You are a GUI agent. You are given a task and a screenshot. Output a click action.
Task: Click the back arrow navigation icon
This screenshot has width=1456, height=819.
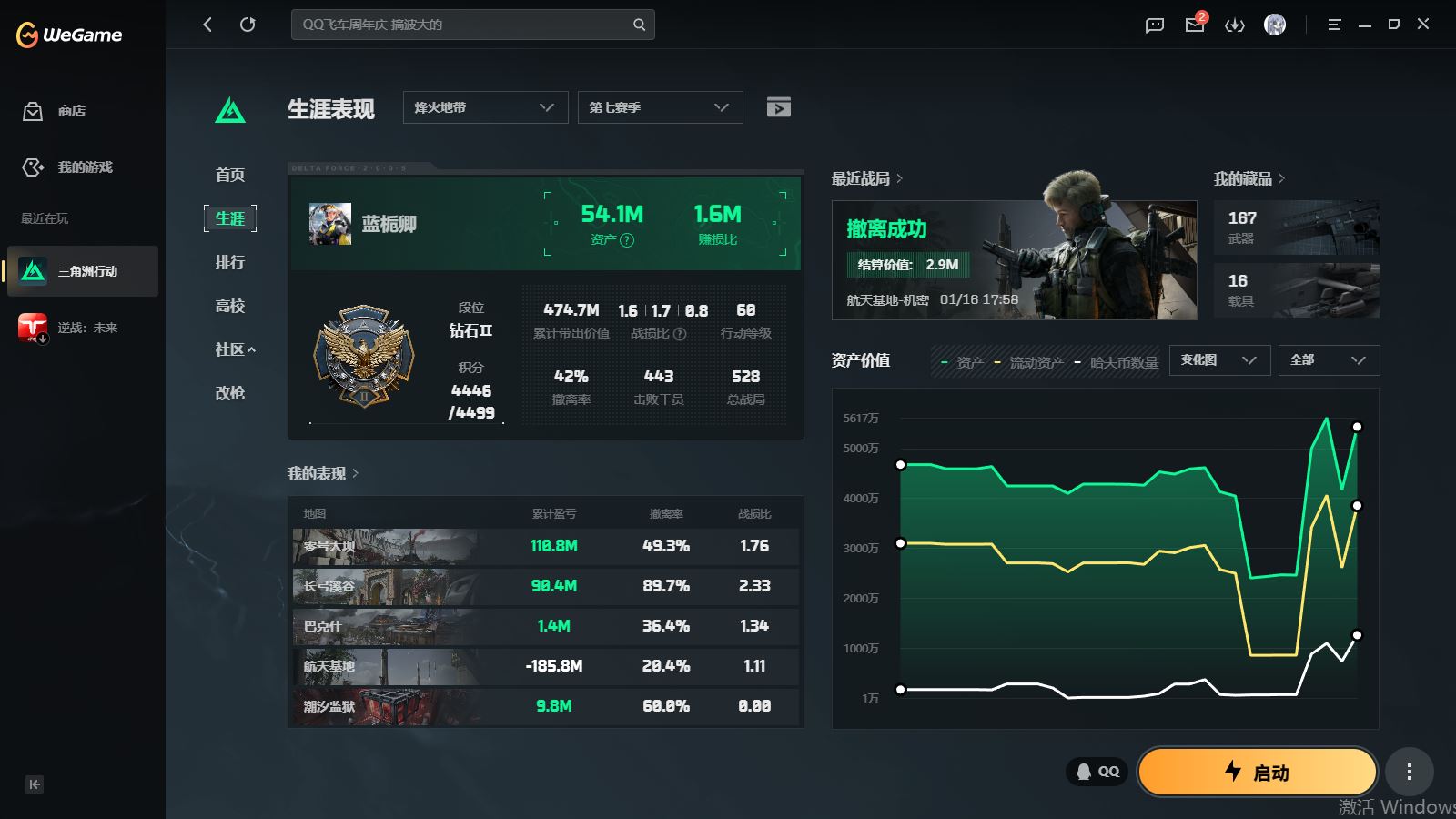207,25
